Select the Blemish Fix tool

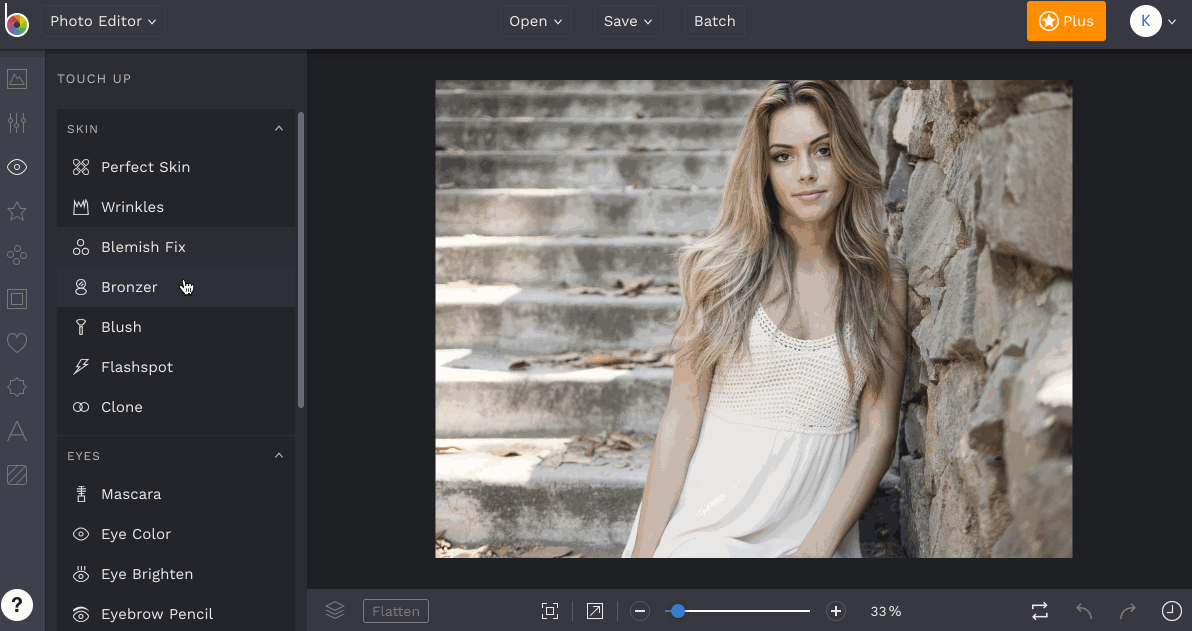(176, 247)
